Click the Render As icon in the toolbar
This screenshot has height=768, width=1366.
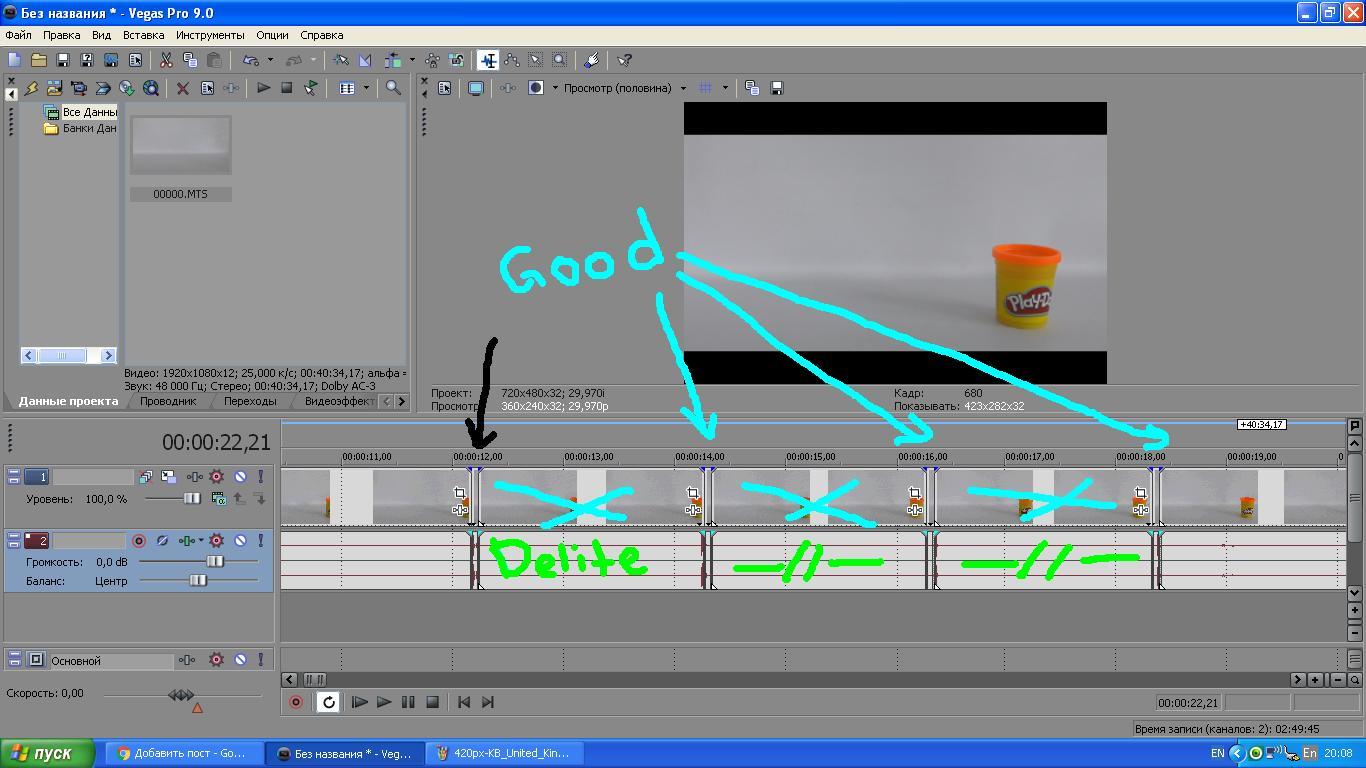[111, 60]
